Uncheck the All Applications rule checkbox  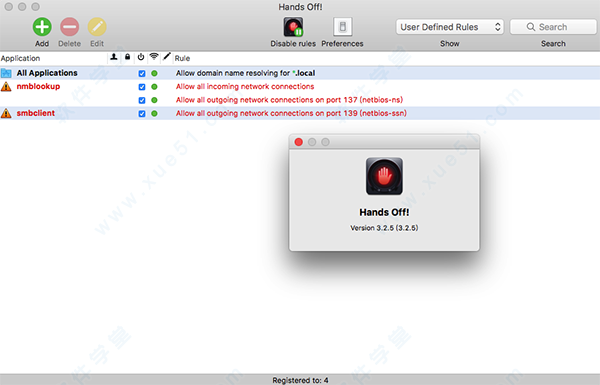pyautogui.click(x=142, y=73)
